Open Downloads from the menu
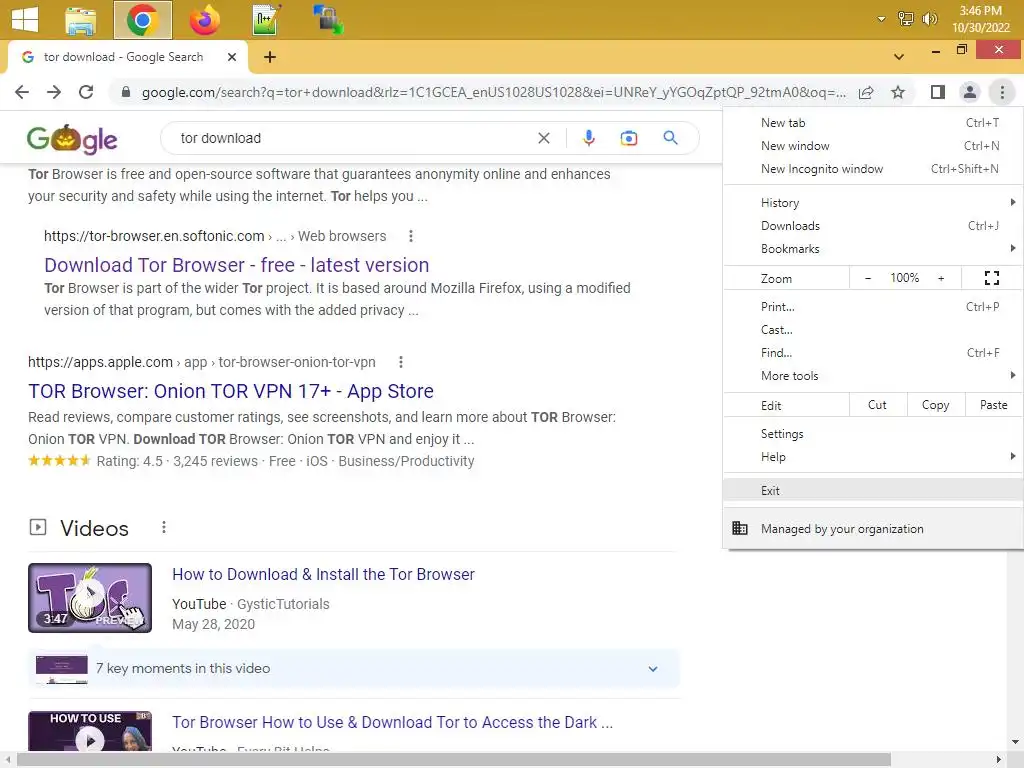 click(x=873, y=225)
